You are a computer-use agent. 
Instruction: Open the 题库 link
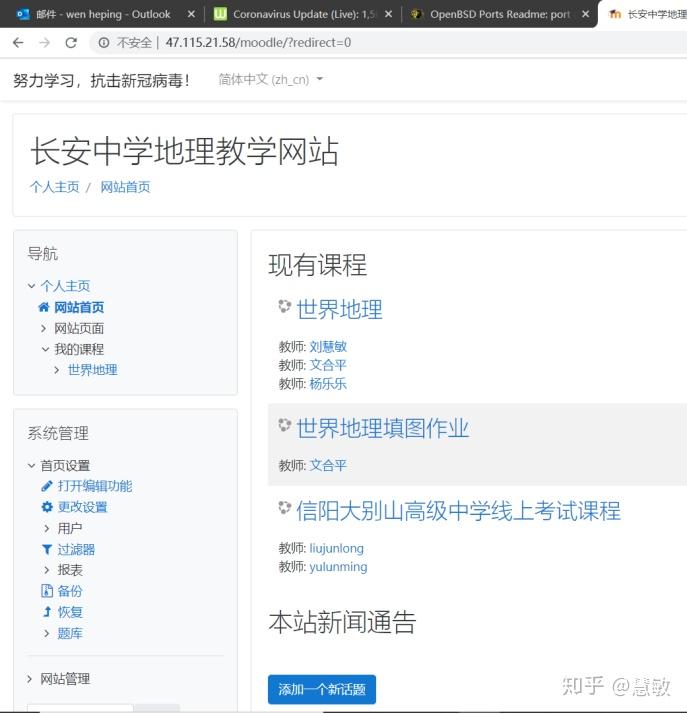[x=70, y=633]
